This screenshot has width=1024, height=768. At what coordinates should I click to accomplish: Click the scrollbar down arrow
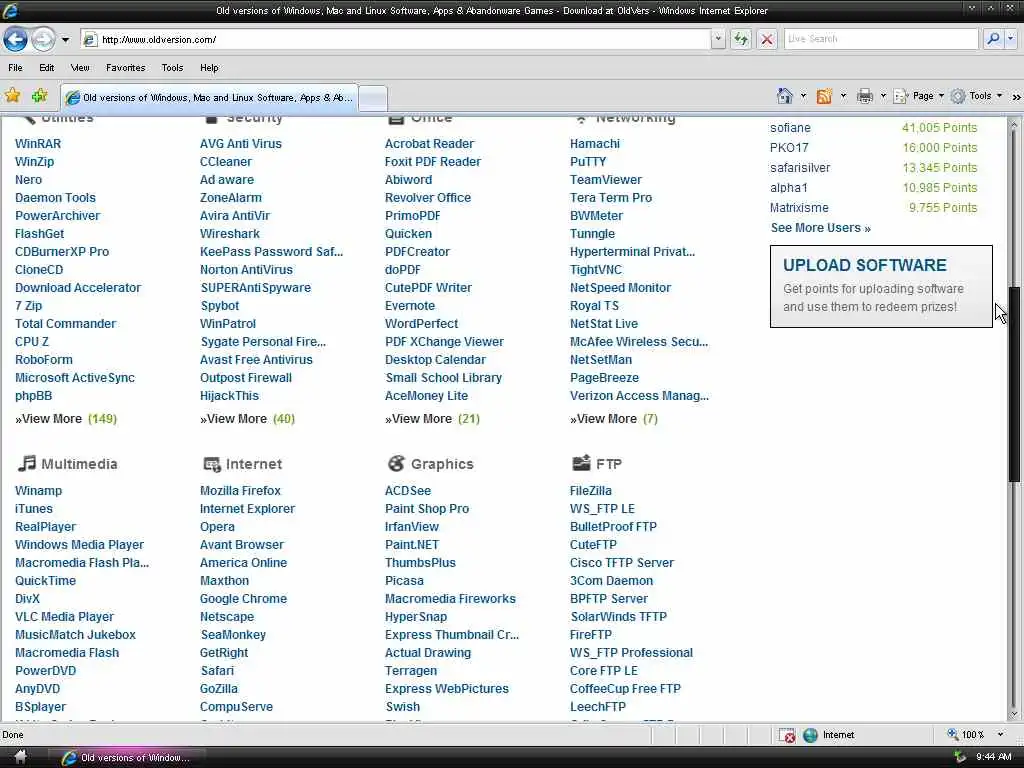pos(1014,714)
